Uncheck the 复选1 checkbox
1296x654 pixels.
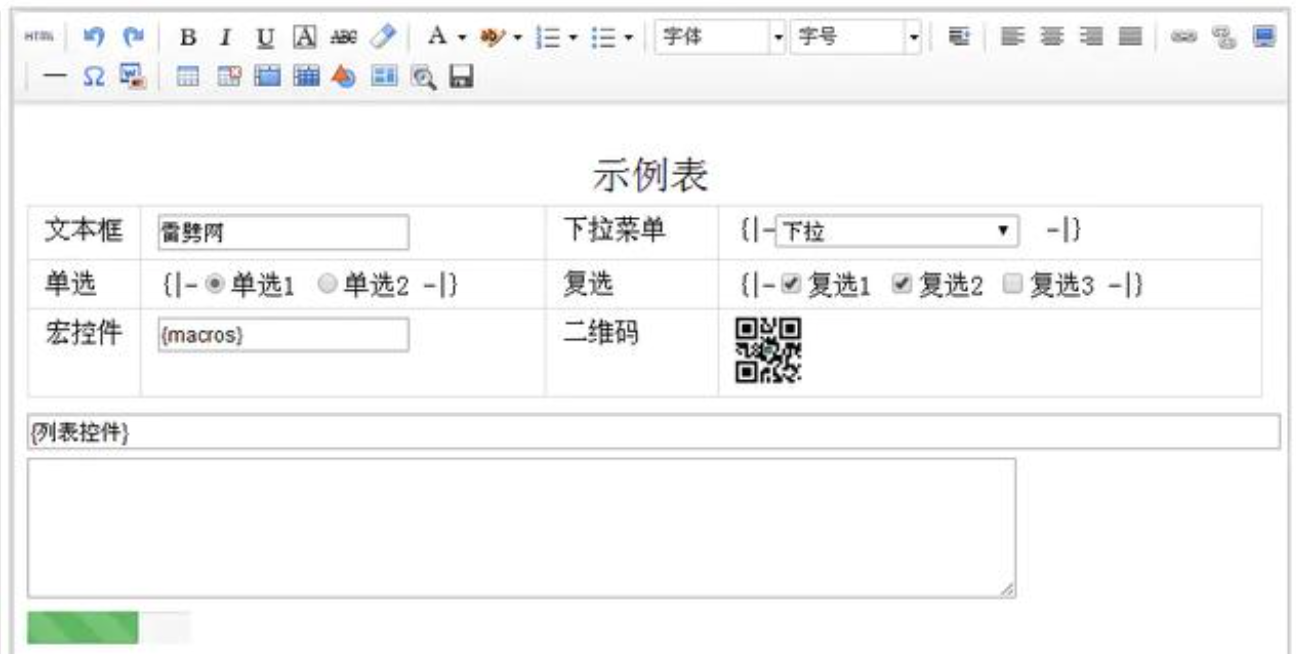(x=794, y=285)
